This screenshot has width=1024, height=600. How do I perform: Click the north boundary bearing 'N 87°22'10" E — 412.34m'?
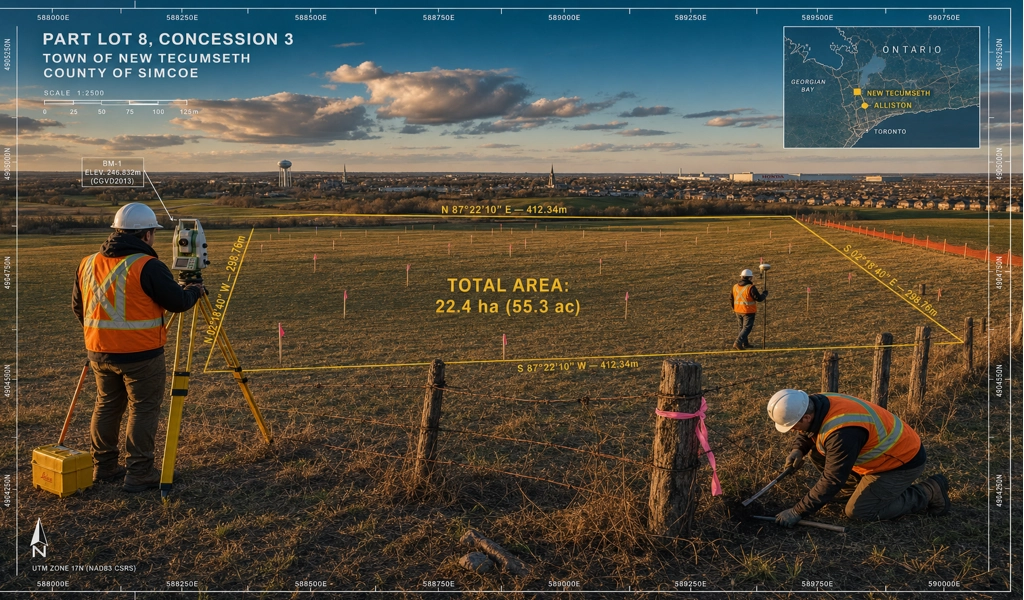504,210
